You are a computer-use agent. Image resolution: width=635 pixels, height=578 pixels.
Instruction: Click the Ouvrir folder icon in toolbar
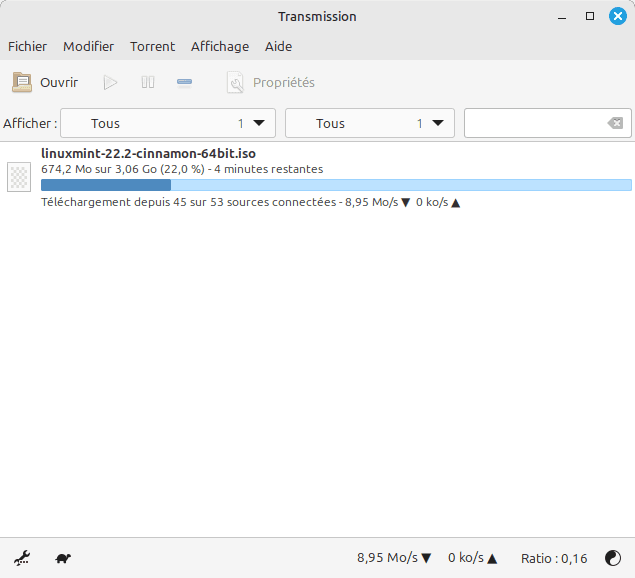[x=22, y=82]
